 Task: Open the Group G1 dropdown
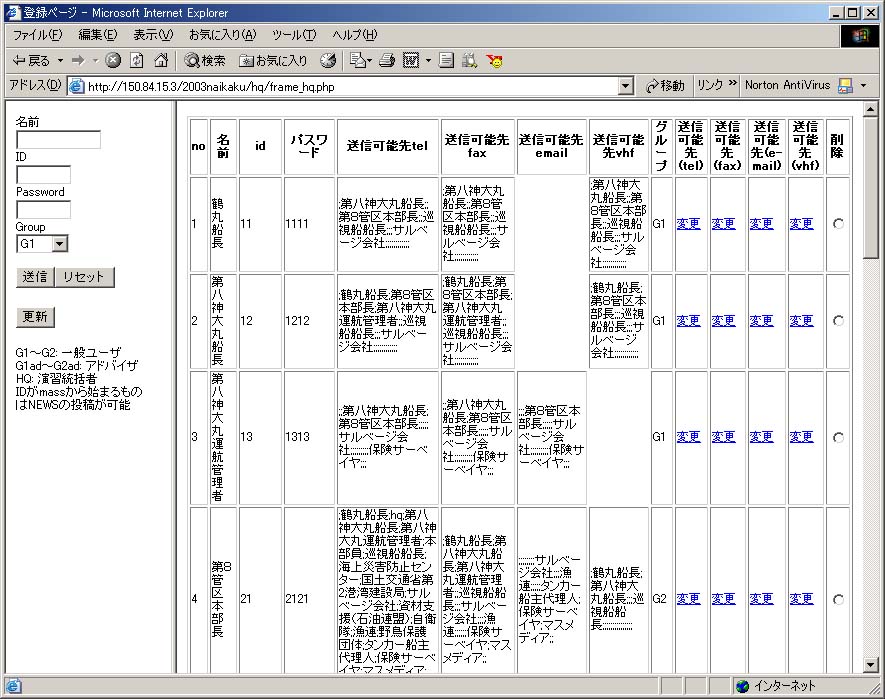(60, 244)
